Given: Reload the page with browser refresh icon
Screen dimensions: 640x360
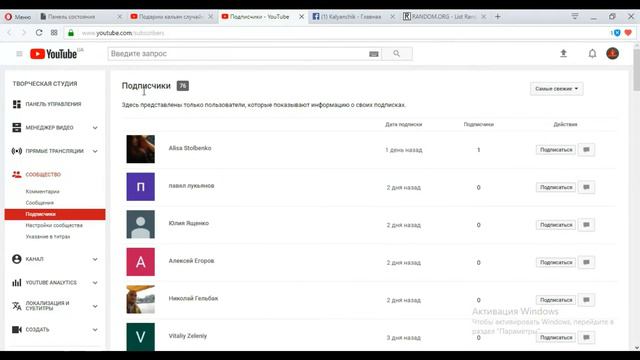Looking at the screenshot, I should (39, 33).
